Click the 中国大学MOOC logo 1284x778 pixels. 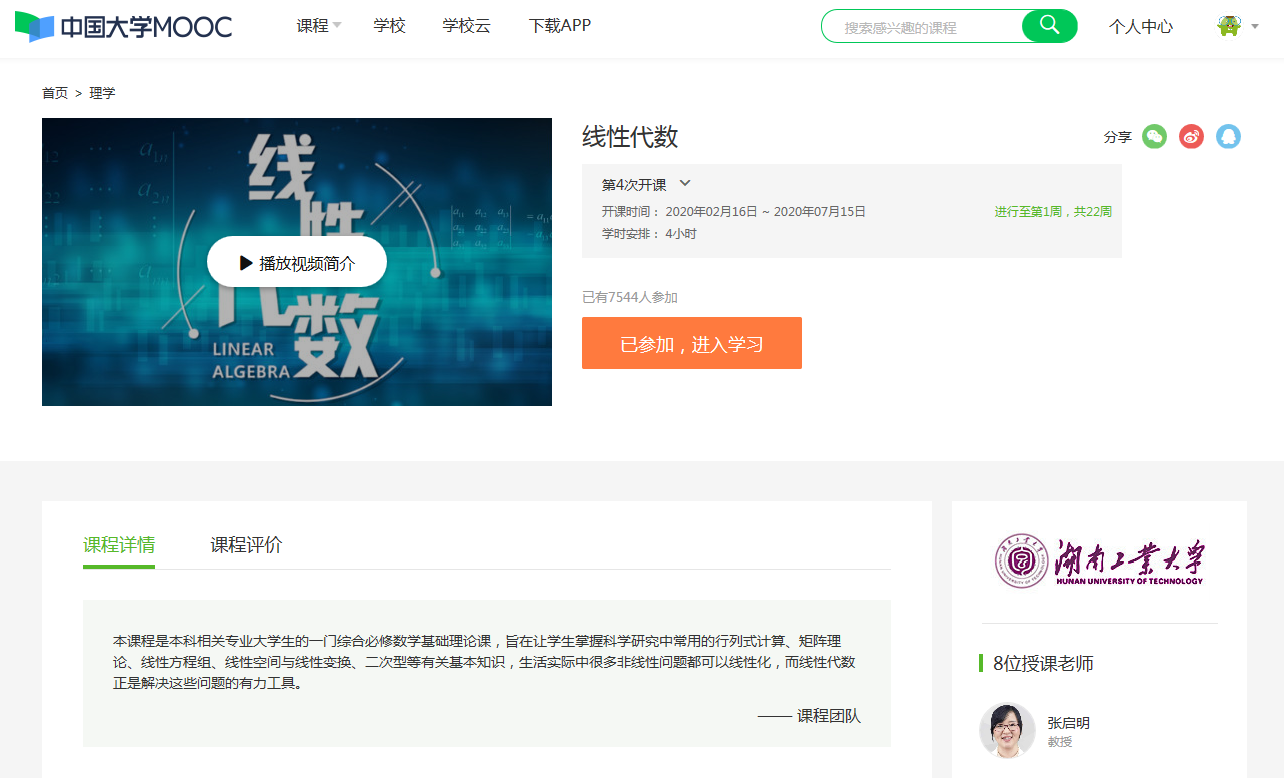point(123,27)
